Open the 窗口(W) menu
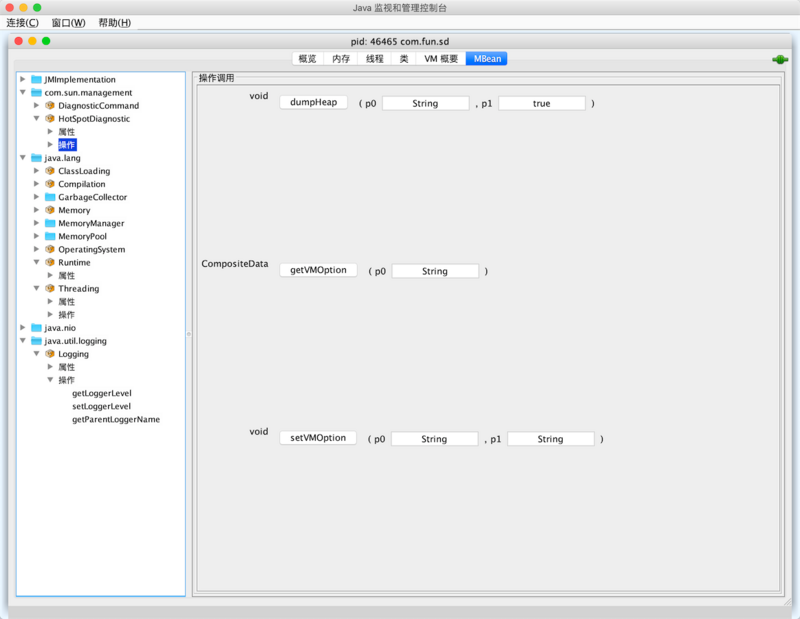The image size is (800, 619). point(68,22)
